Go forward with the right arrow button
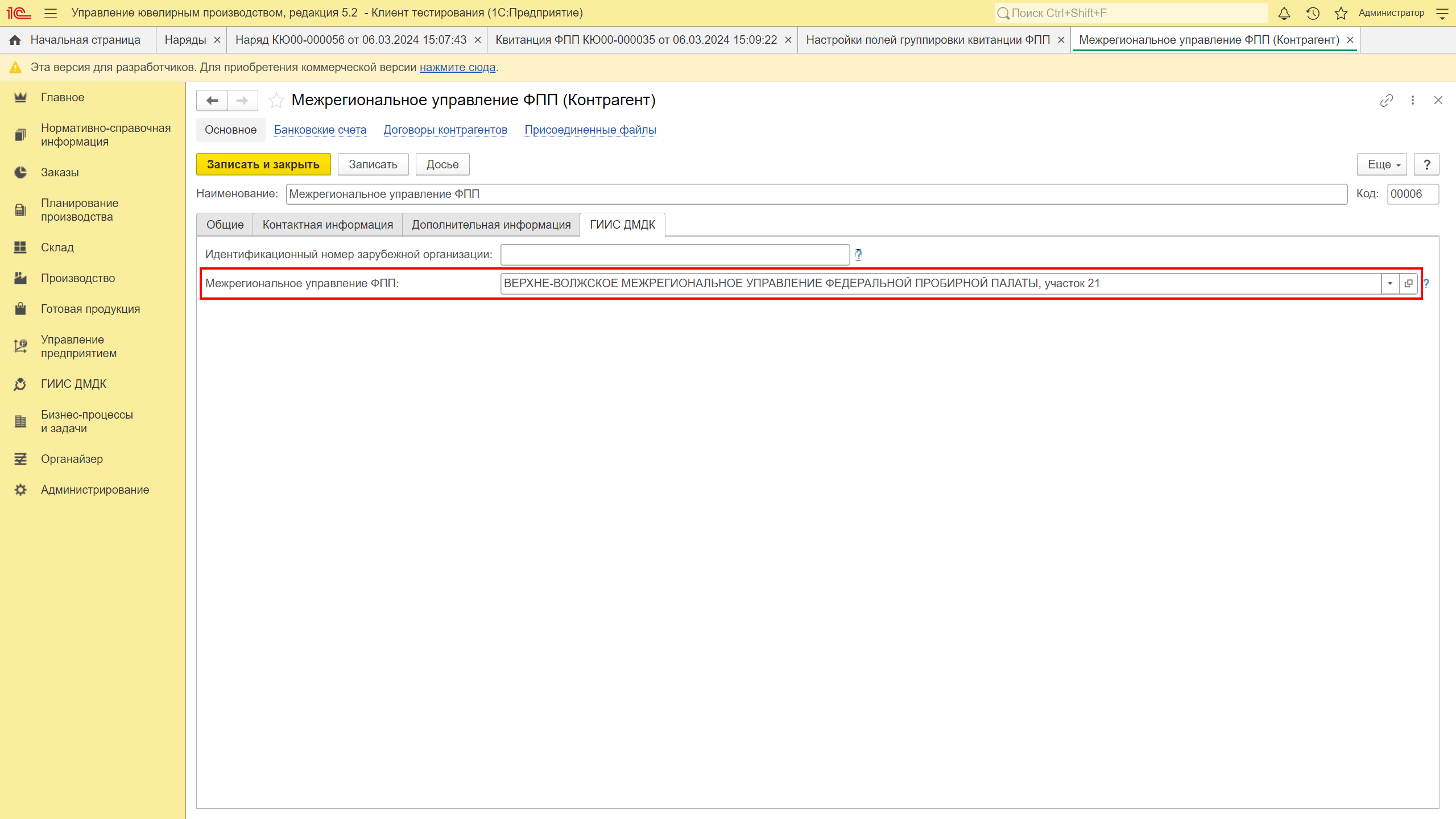The width and height of the screenshot is (1456, 819). point(242,101)
